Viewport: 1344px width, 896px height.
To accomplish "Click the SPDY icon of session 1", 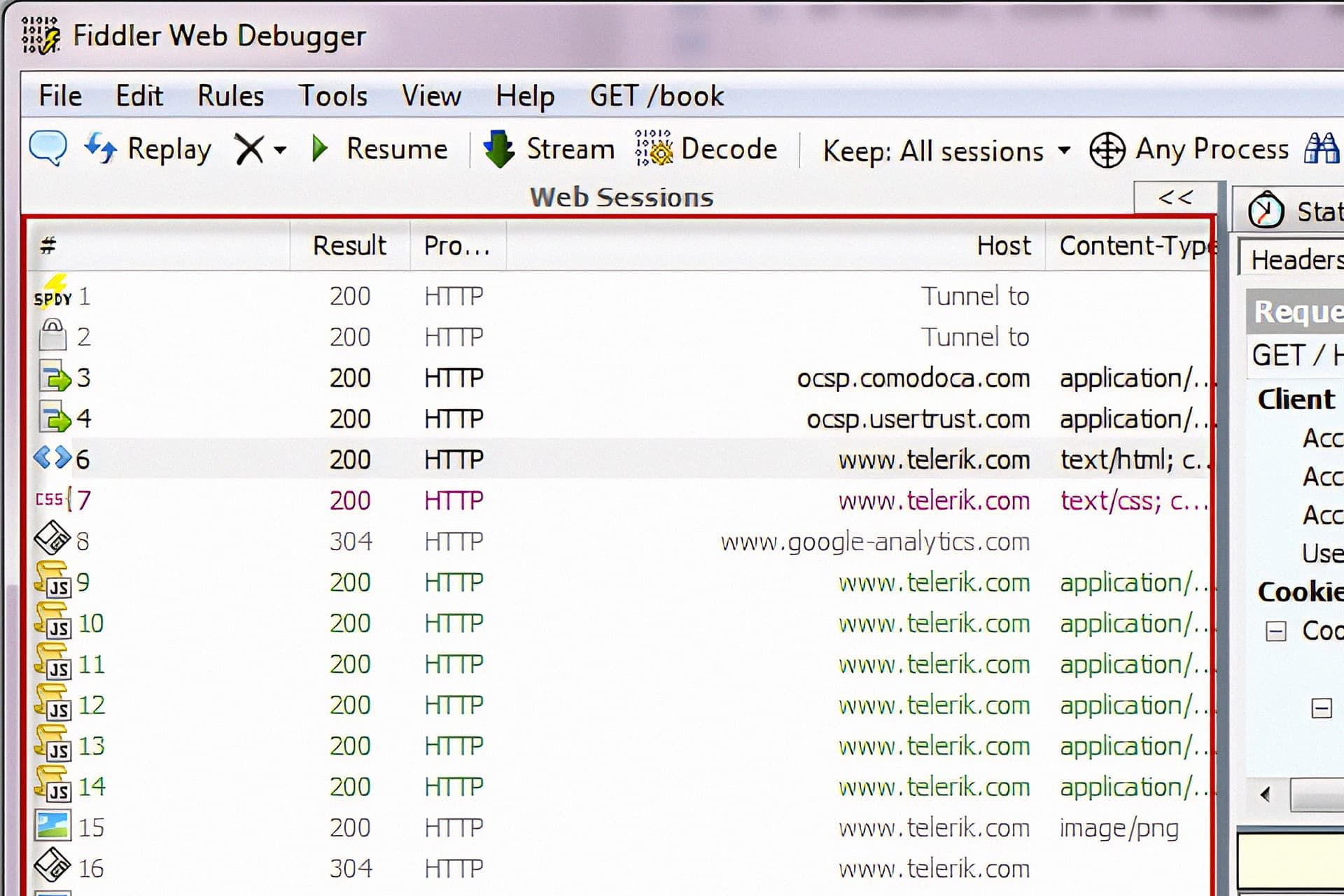I will coord(53,292).
